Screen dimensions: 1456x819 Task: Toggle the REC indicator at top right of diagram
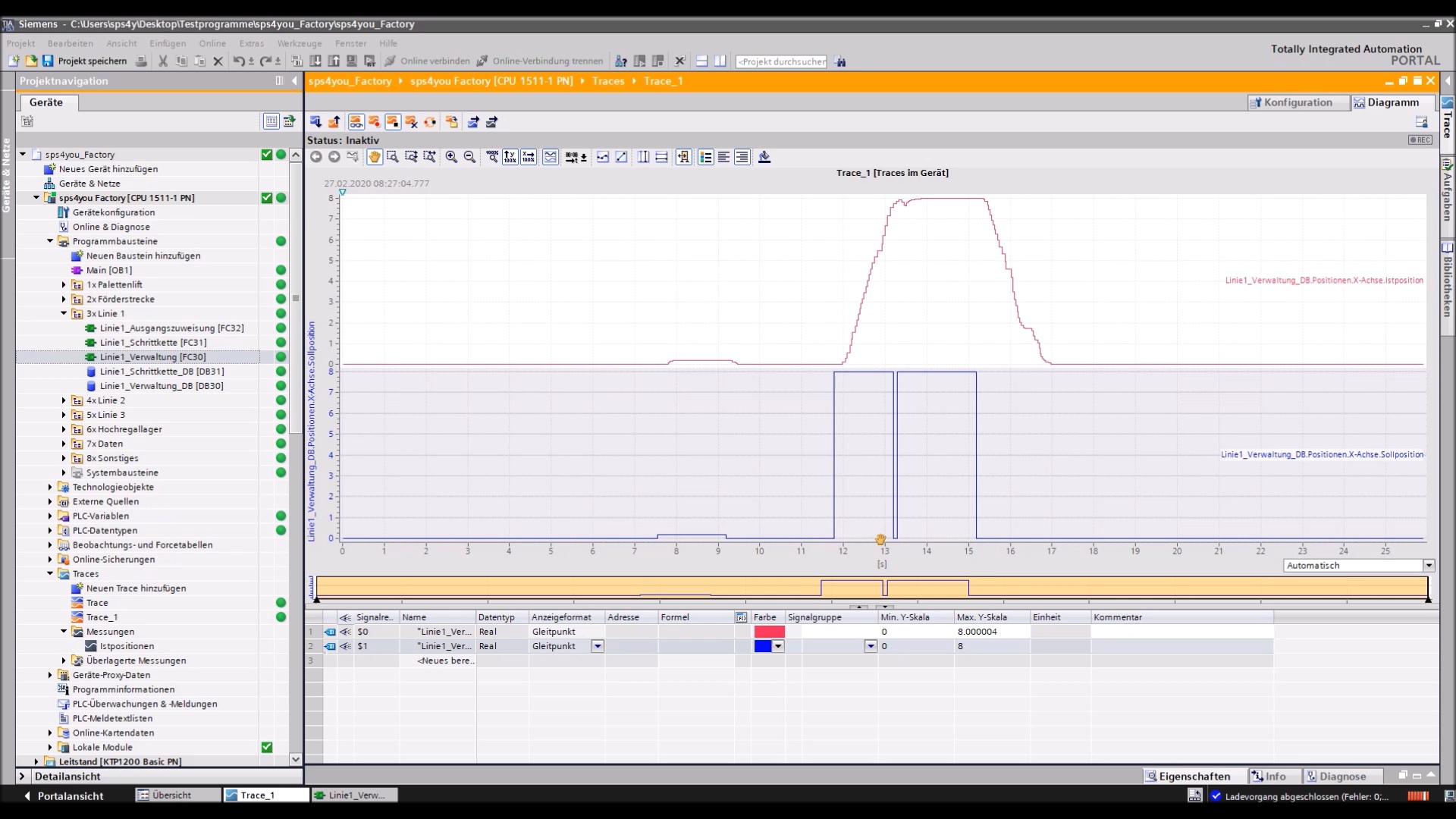[x=1420, y=140]
